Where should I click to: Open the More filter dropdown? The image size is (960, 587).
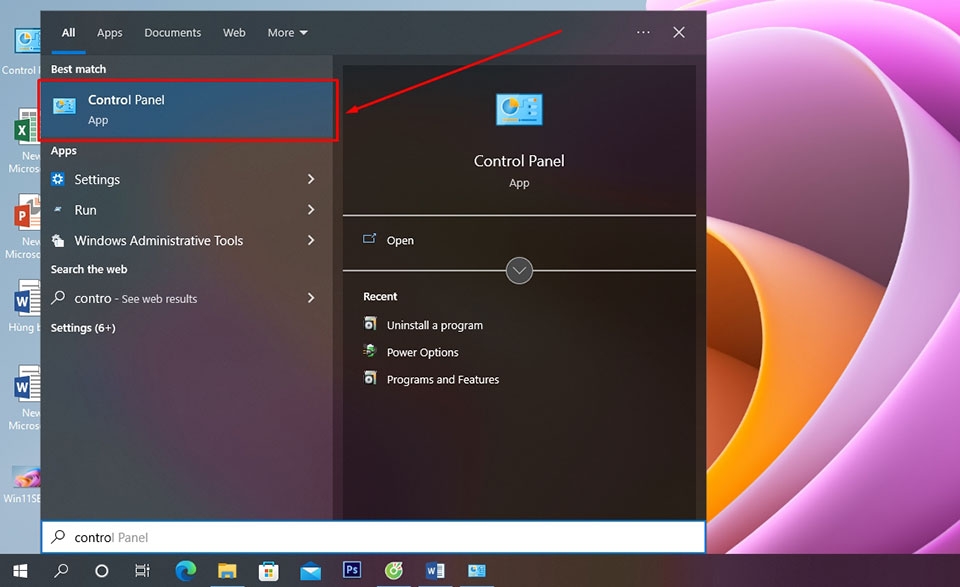pyautogui.click(x=287, y=32)
